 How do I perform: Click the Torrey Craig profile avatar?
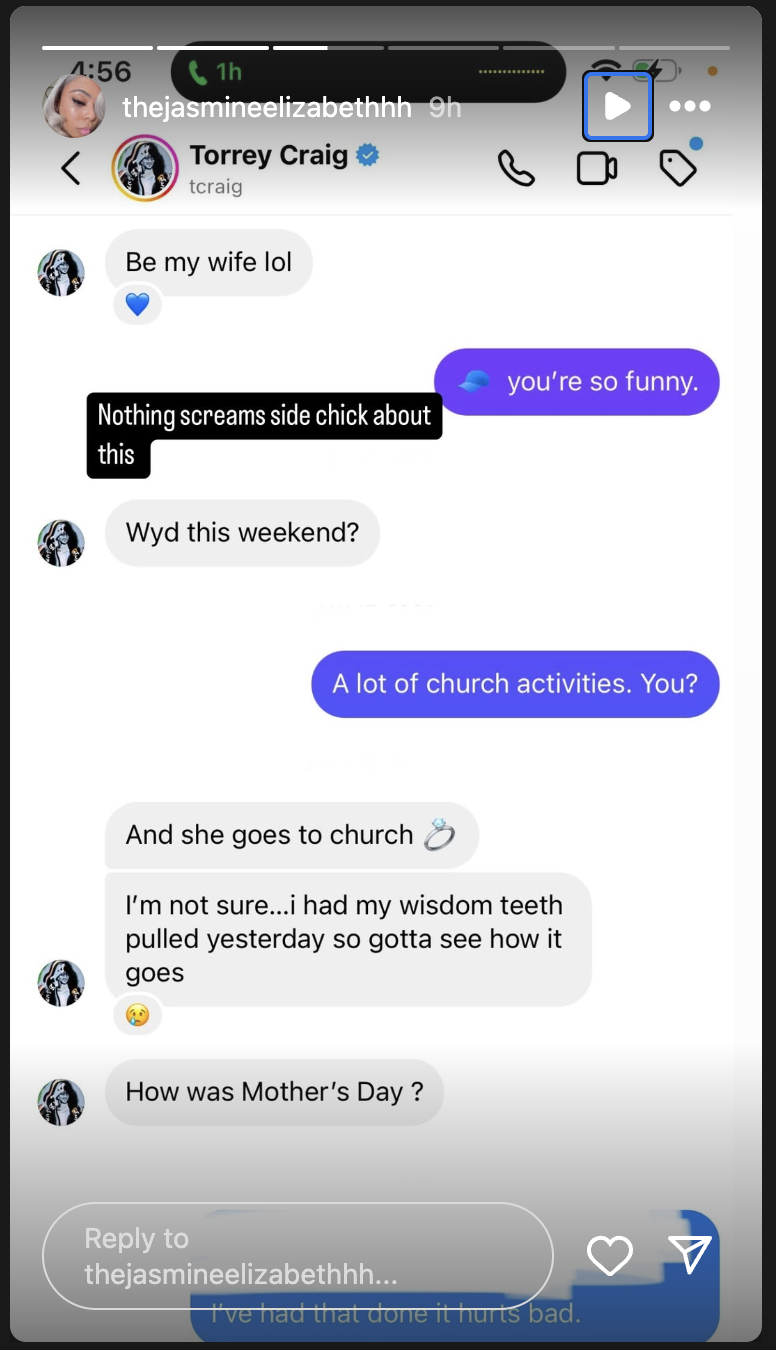(x=145, y=168)
